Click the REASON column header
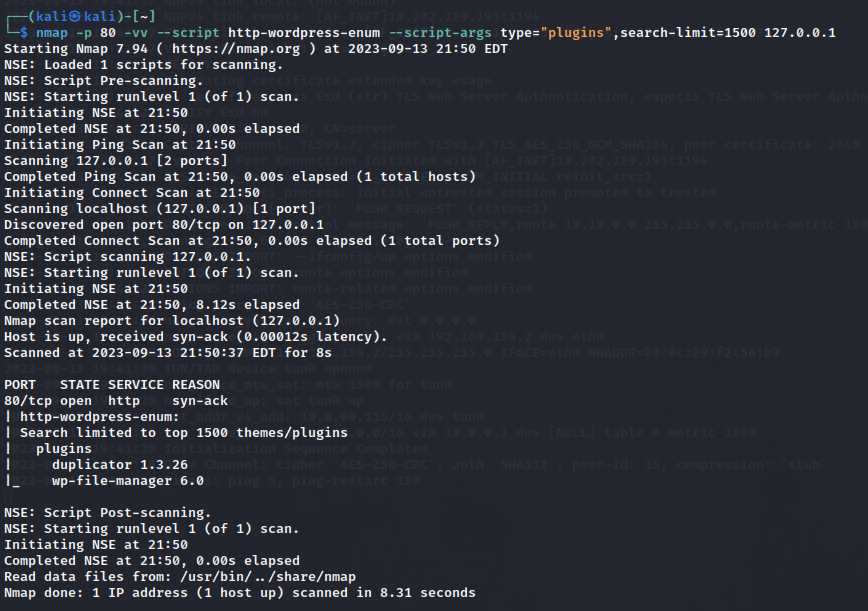 [x=196, y=385]
